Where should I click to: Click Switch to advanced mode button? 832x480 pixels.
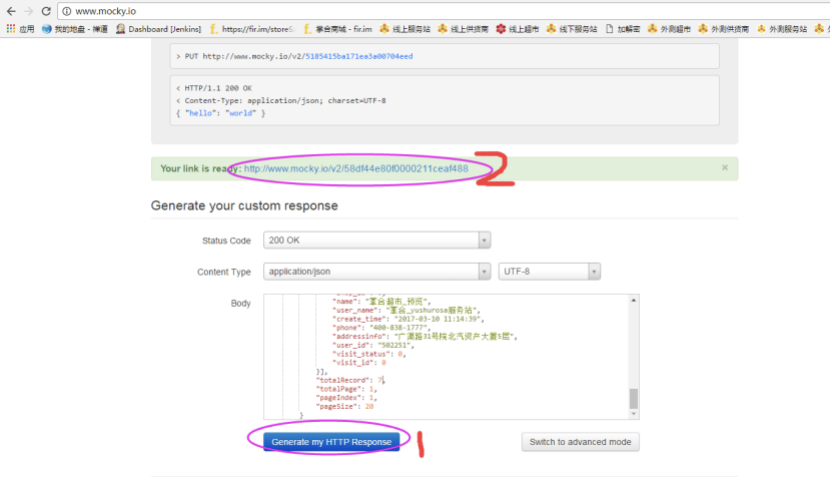tap(580, 442)
